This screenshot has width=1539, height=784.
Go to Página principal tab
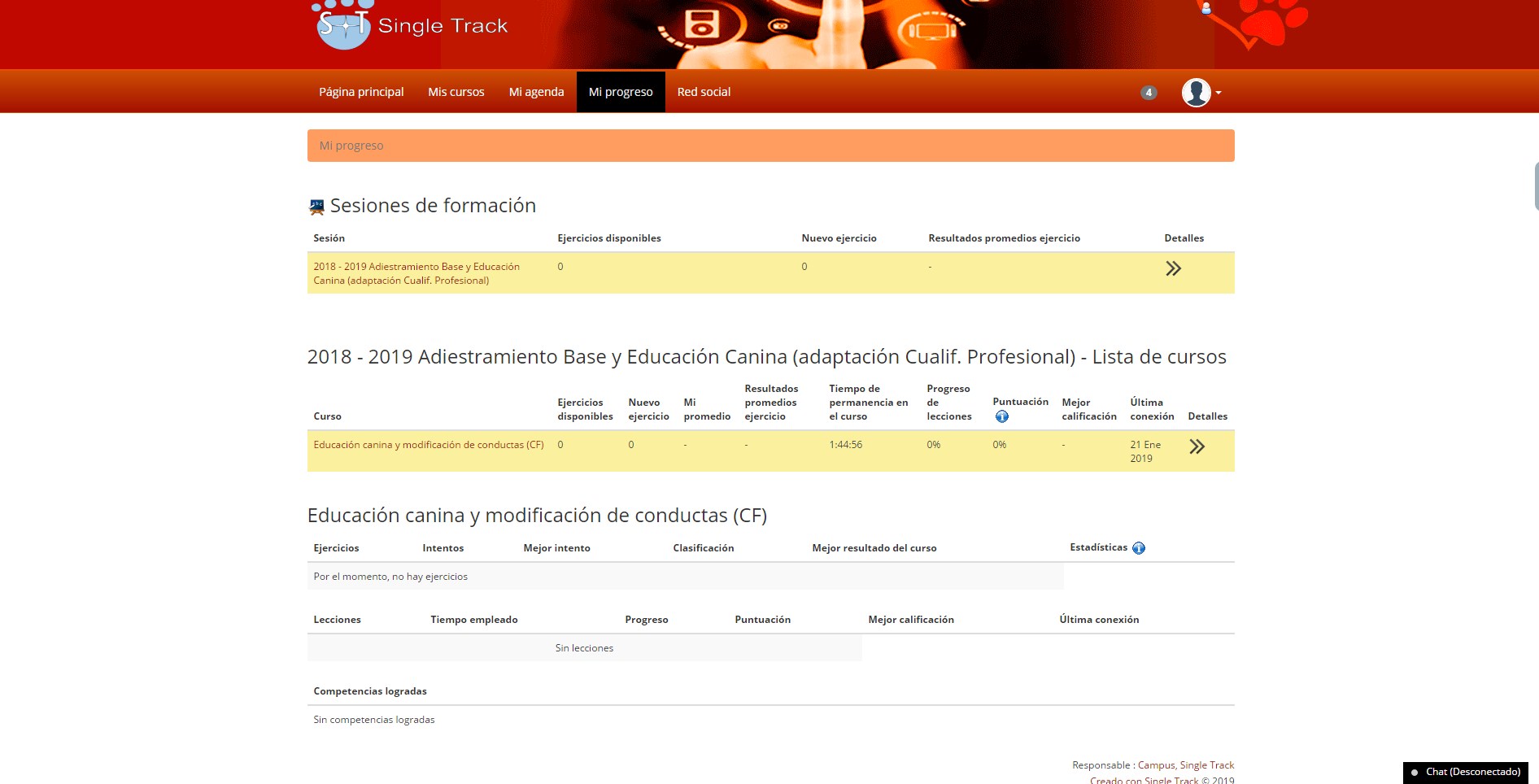[361, 92]
